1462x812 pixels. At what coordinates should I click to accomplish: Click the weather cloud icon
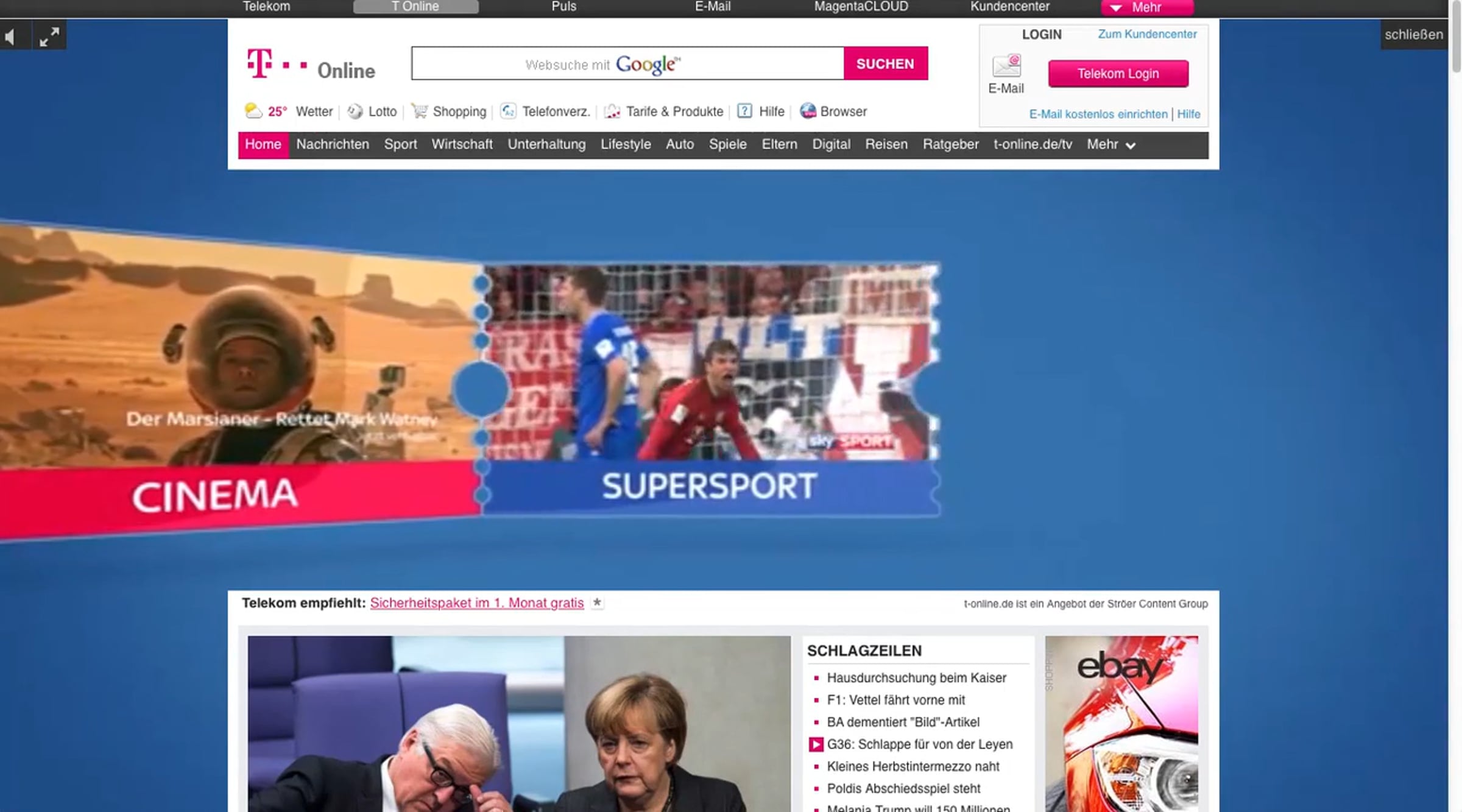pos(253,111)
